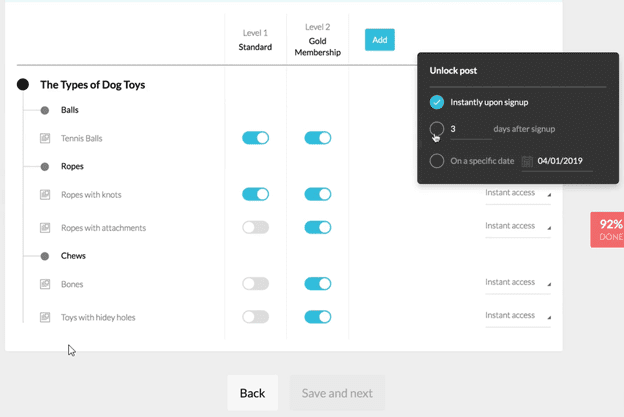624x417 pixels.
Task: Open Instant access dropdown for Ropes with attachments
Action: pyautogui.click(x=518, y=226)
